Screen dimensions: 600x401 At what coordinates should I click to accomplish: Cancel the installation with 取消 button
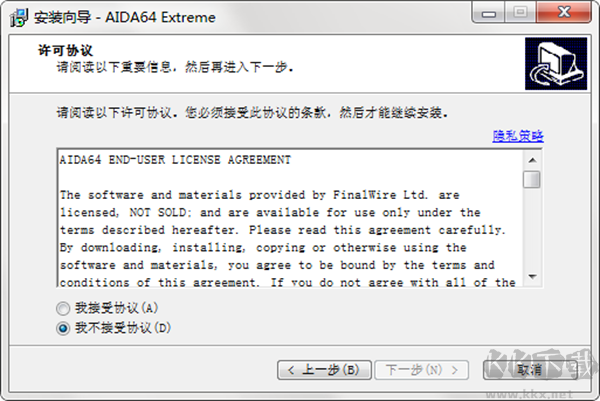coord(520,369)
